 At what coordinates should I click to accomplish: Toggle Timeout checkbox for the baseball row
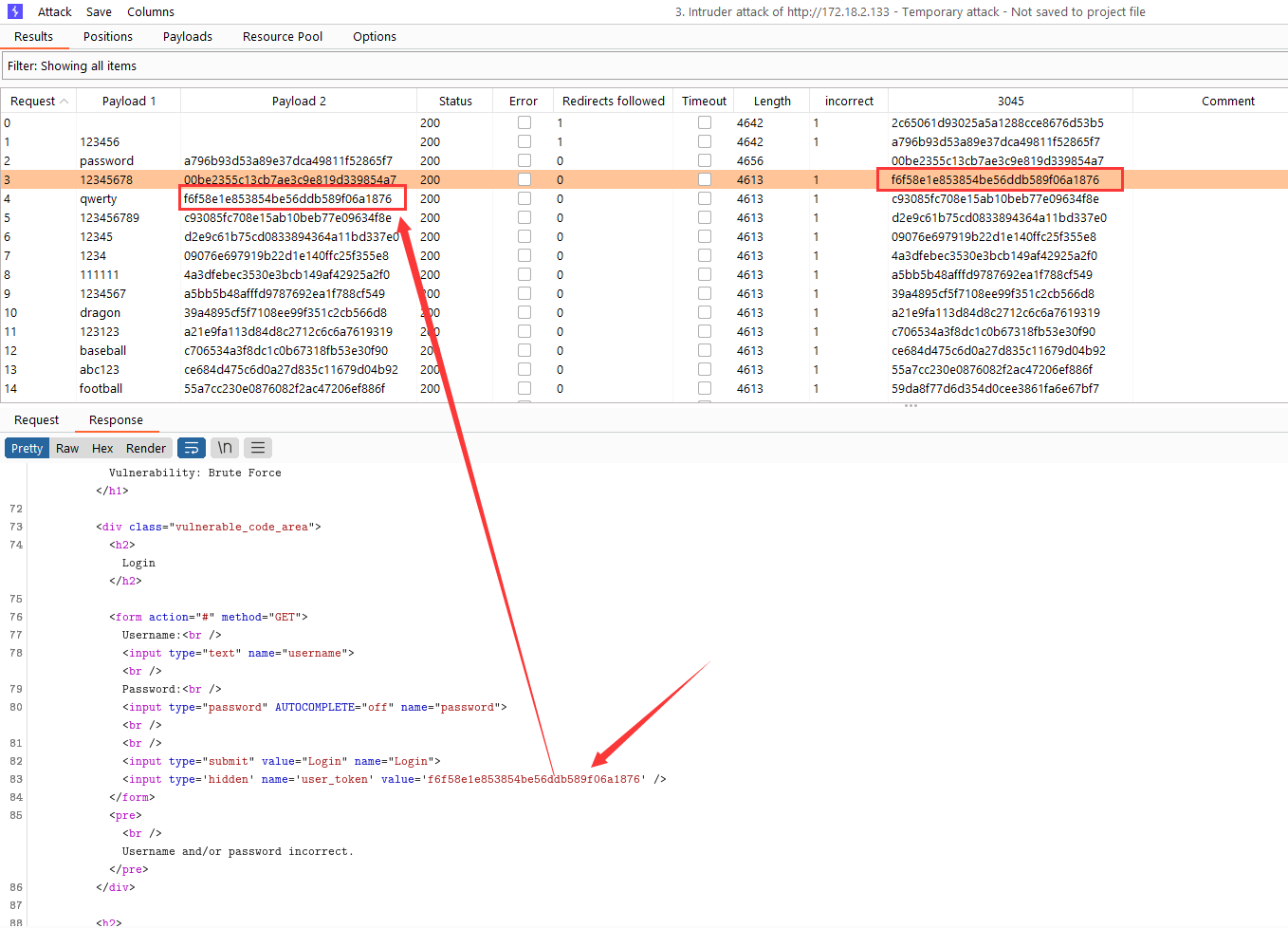(705, 350)
